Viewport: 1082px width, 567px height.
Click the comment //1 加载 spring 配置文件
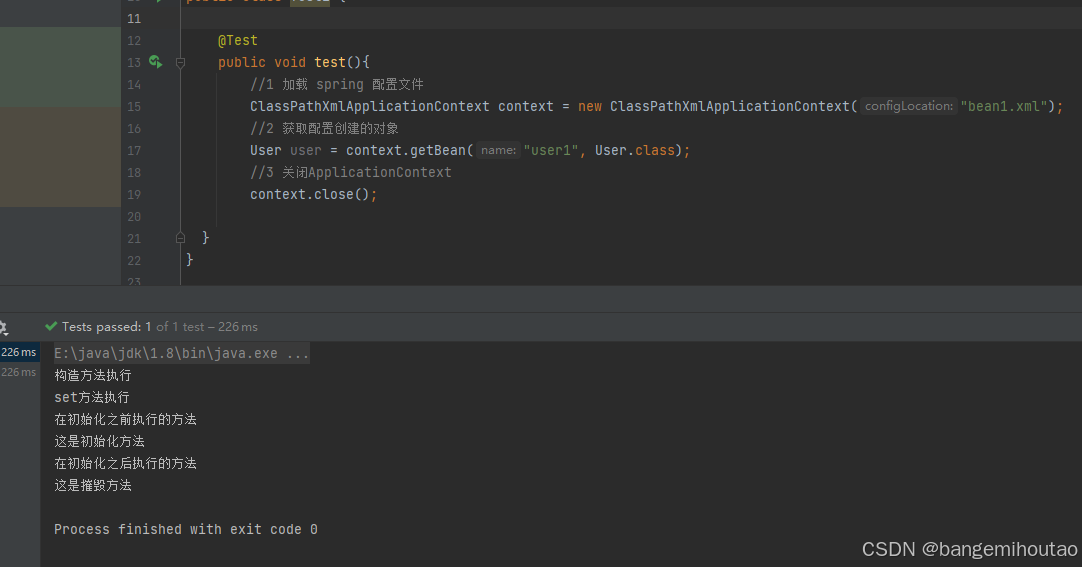pos(337,84)
